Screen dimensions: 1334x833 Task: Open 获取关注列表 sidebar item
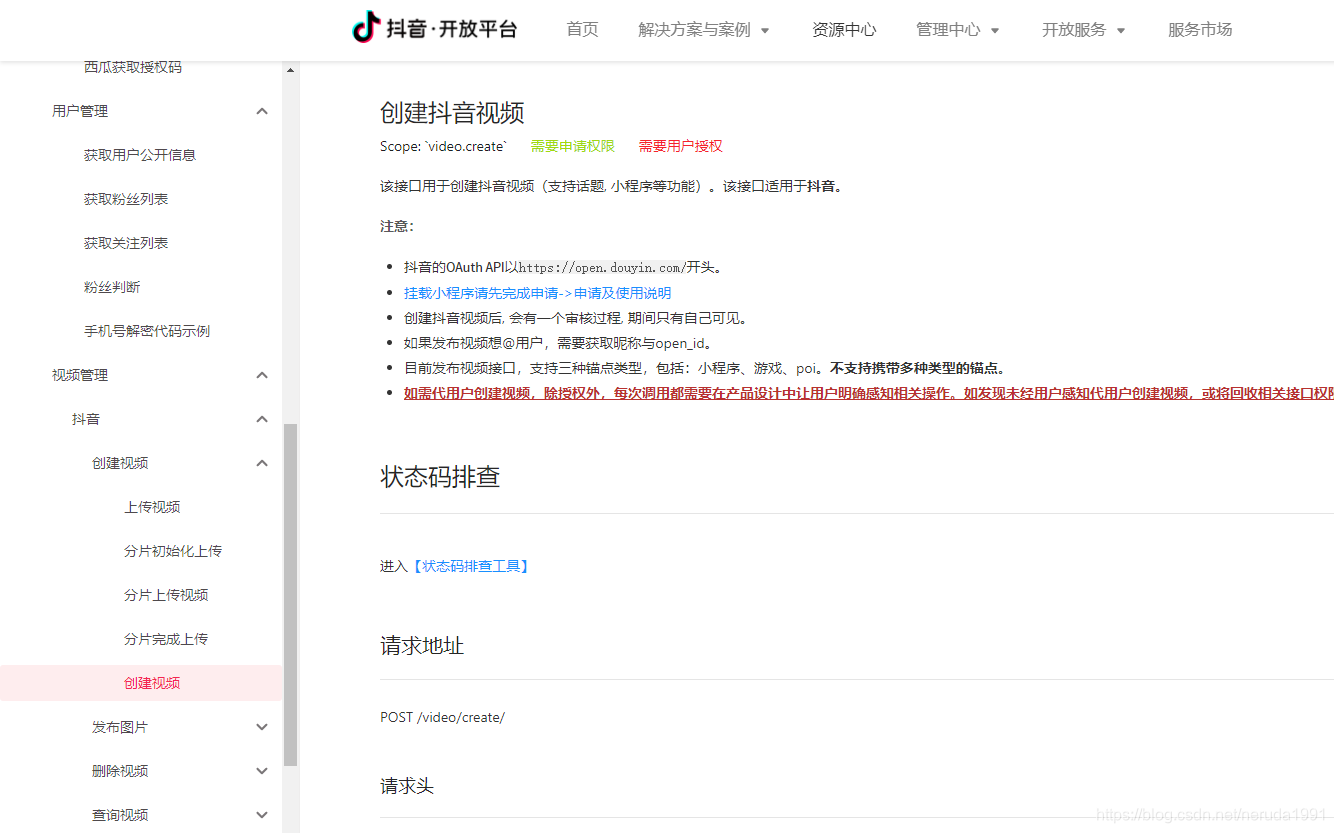click(126, 243)
